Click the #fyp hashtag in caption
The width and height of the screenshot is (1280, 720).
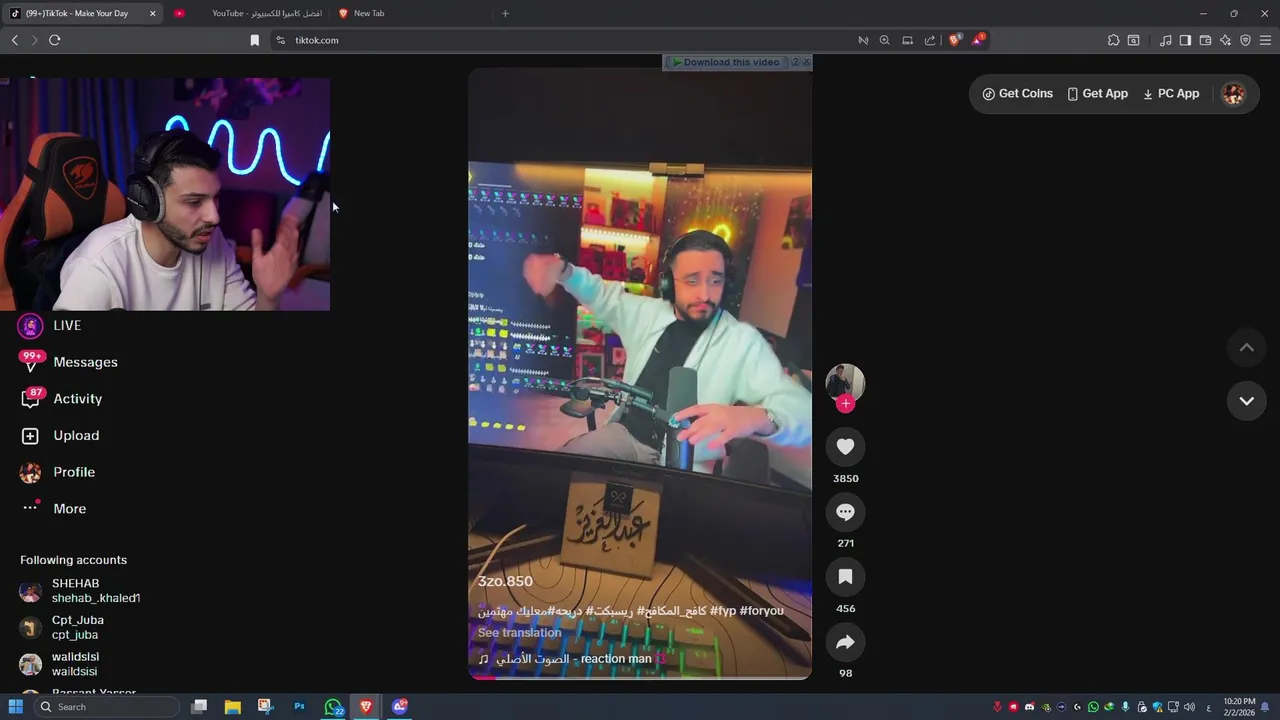(723, 611)
